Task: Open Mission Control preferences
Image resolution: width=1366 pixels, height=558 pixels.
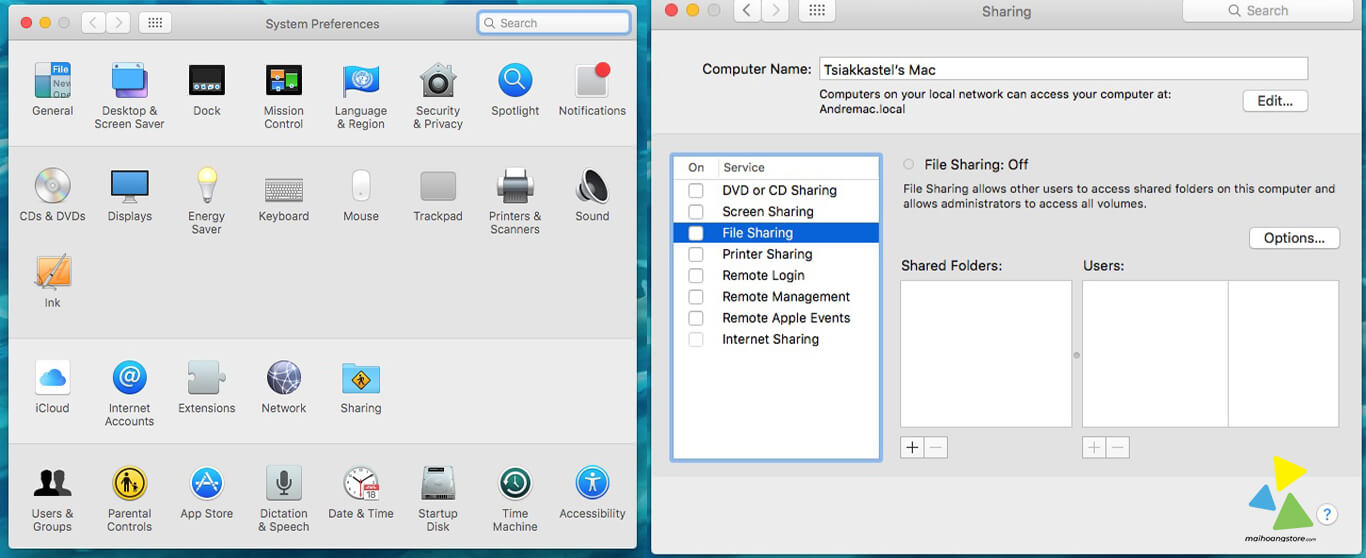Action: 284,82
